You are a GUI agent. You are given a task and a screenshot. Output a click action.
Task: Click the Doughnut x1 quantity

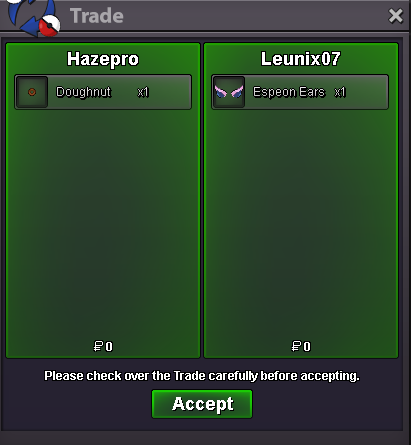(x=143, y=92)
